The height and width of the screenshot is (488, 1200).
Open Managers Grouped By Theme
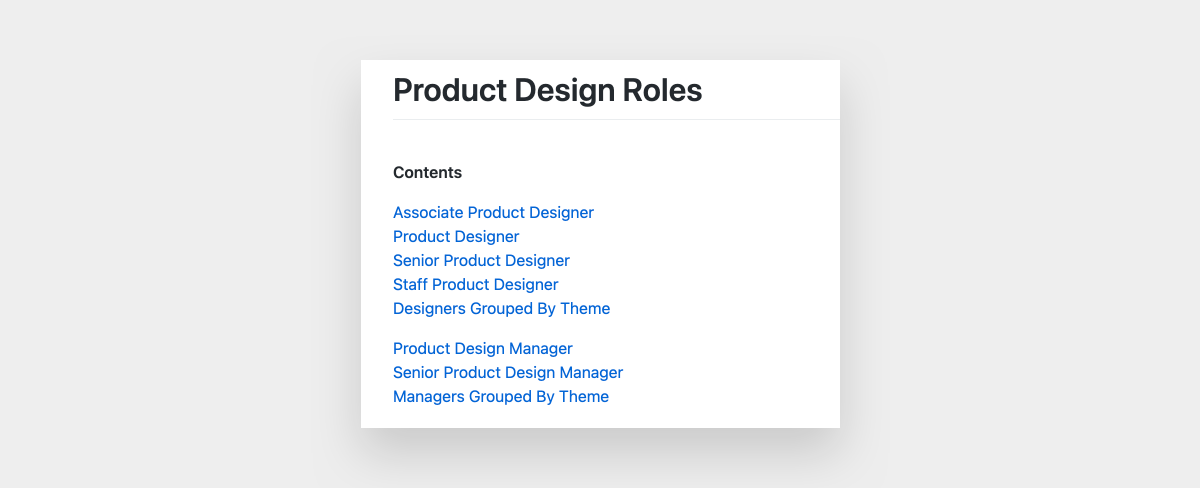point(500,397)
